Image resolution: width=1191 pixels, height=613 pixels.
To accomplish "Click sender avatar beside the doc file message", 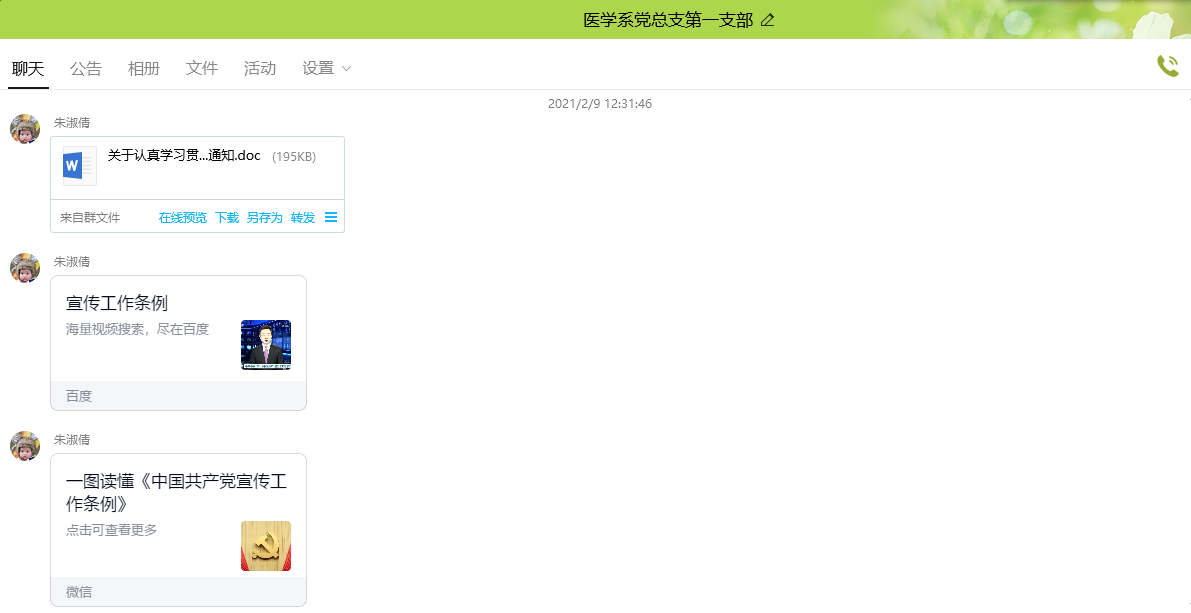I will pos(25,129).
